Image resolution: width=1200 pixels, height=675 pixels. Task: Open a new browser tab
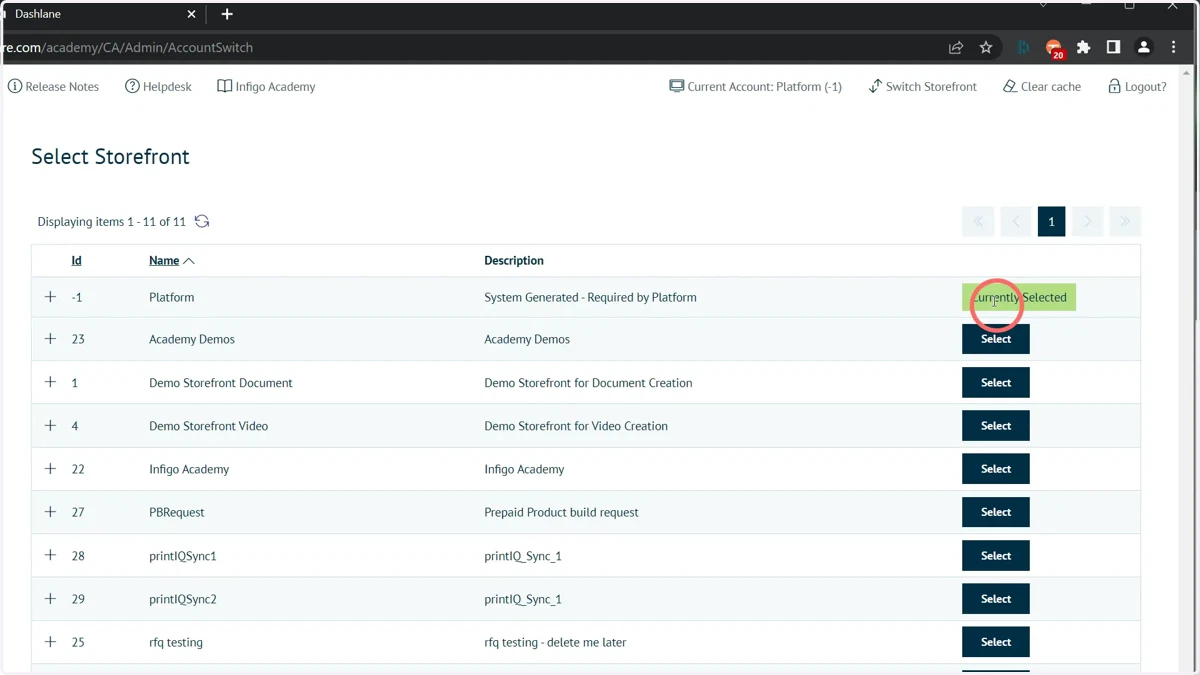tap(227, 14)
